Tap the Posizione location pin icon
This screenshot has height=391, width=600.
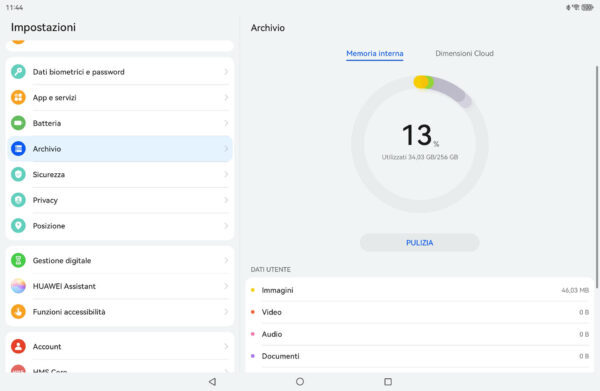coord(18,225)
